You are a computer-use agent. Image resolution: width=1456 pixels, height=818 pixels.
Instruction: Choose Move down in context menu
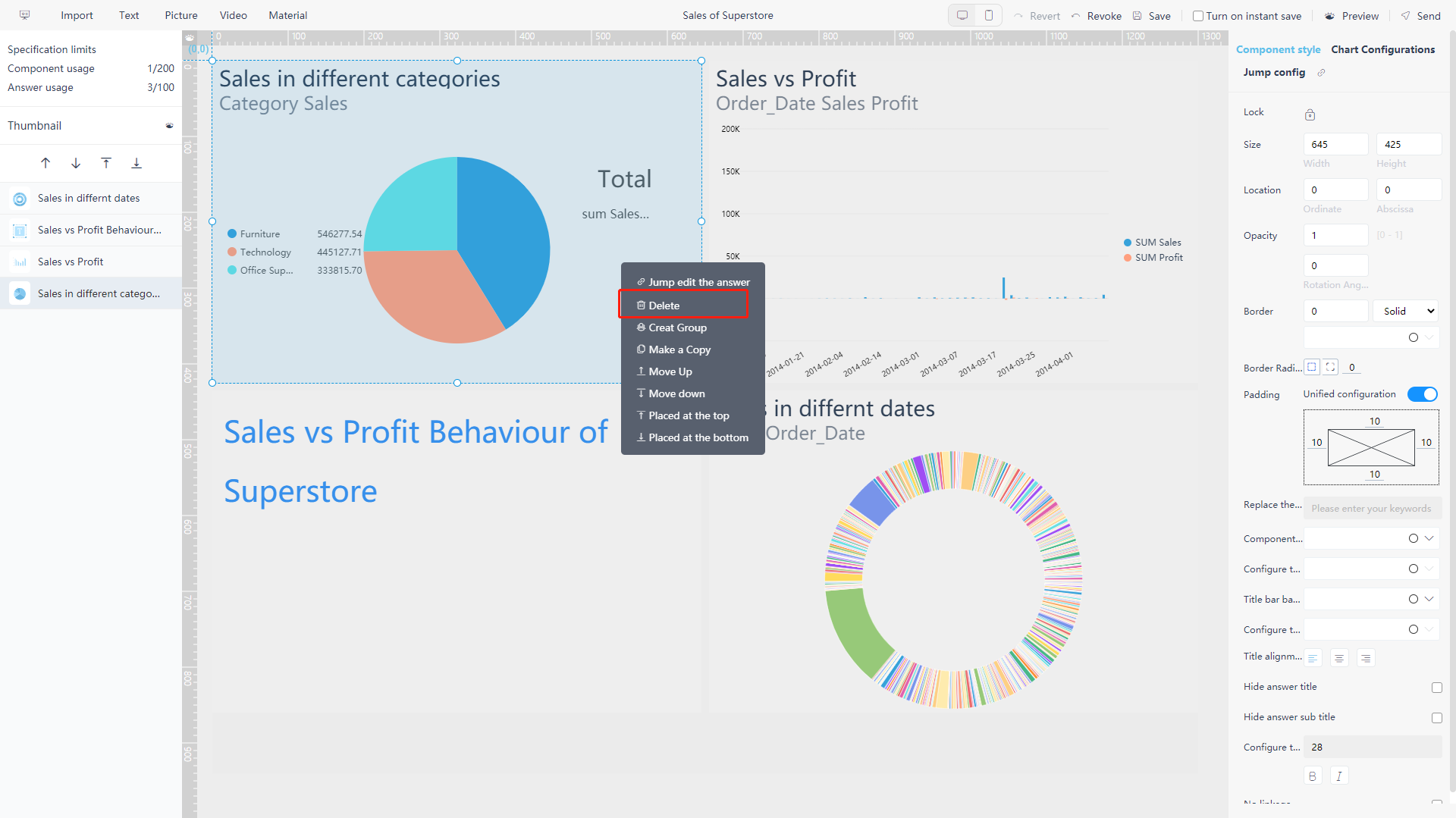click(x=693, y=393)
